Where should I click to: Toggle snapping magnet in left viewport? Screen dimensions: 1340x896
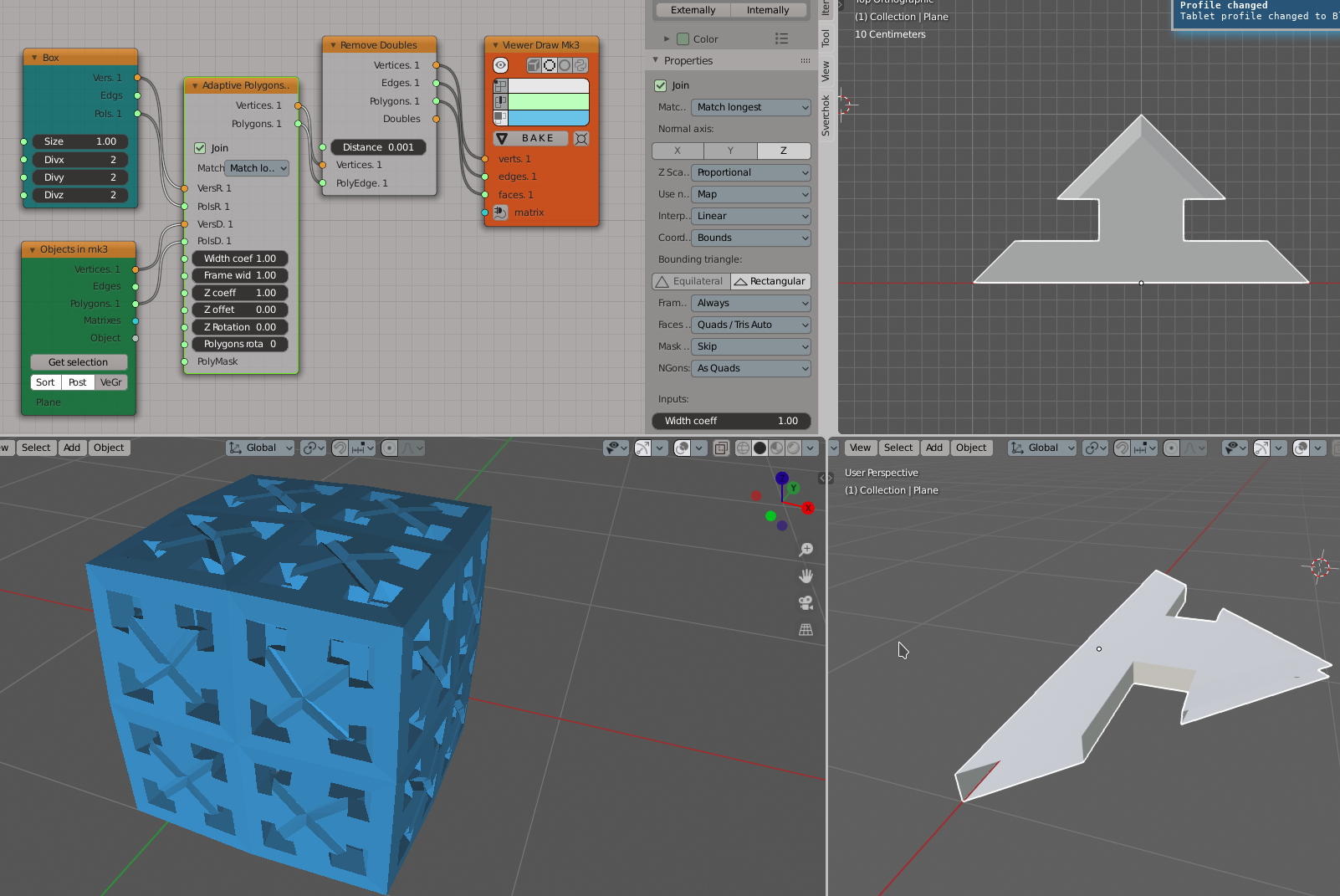tap(340, 448)
